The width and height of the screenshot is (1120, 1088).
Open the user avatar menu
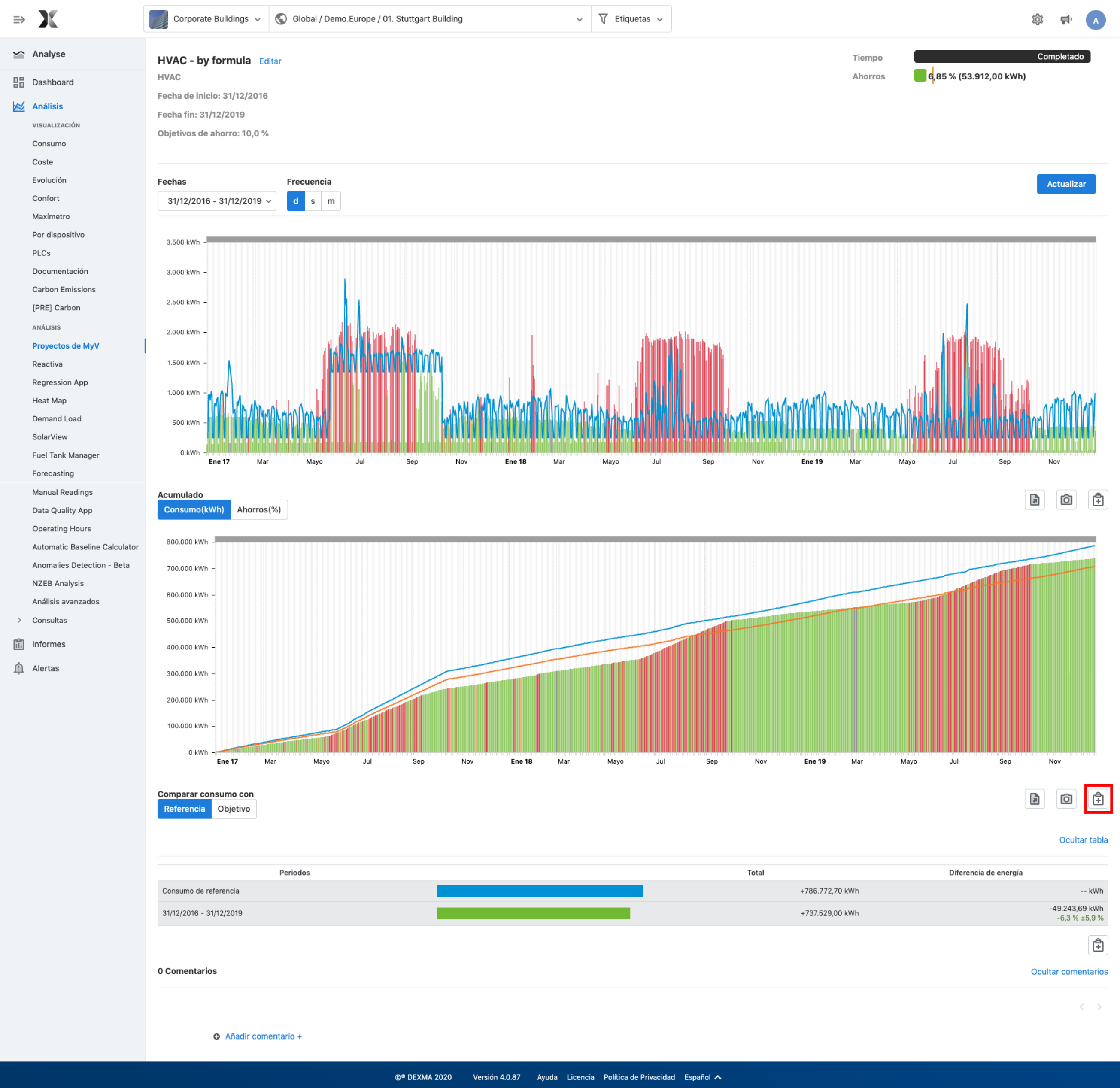click(1095, 20)
